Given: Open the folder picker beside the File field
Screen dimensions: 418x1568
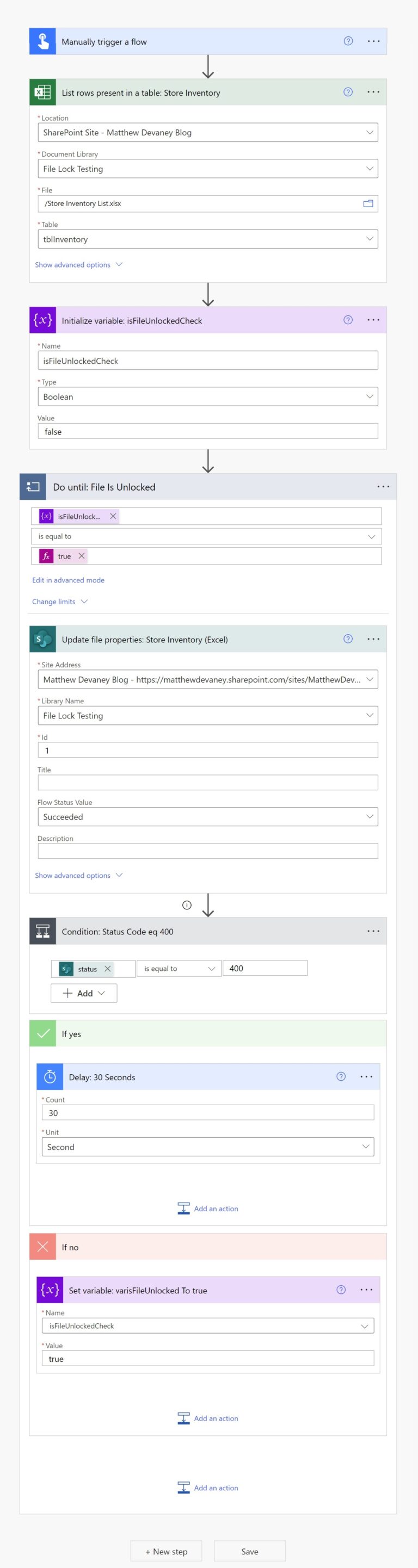Looking at the screenshot, I should pos(368,203).
